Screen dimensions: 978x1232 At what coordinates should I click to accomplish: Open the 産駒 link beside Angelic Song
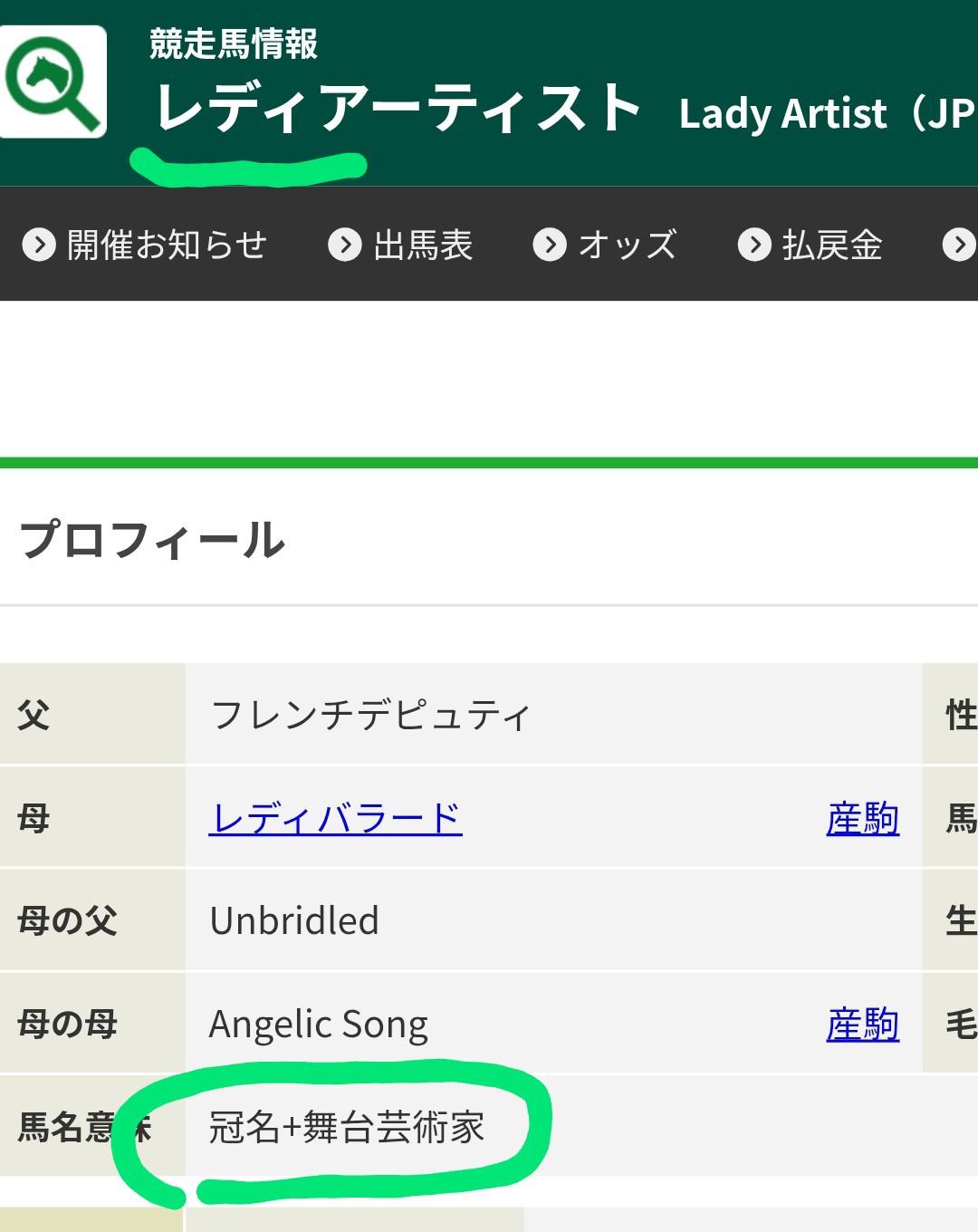[862, 1025]
